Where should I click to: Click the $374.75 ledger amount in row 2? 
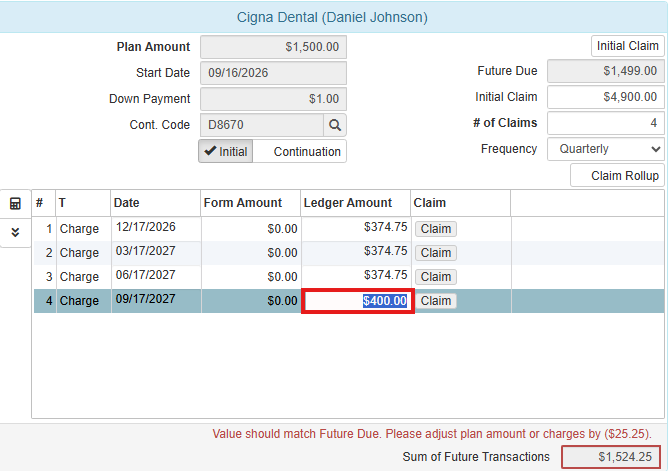[x=385, y=251]
